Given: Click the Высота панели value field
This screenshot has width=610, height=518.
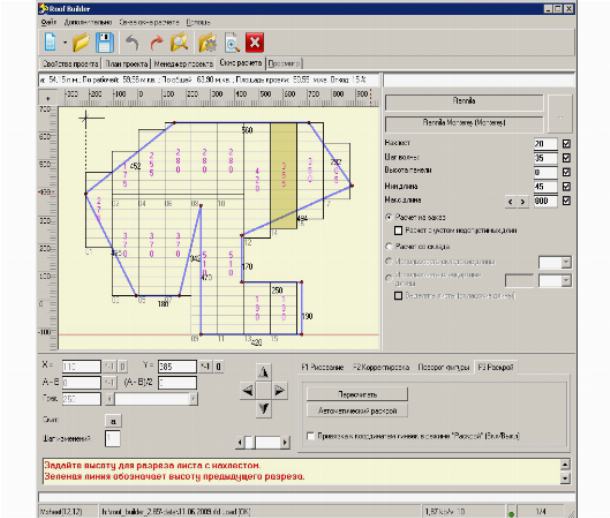Looking at the screenshot, I should [x=545, y=172].
